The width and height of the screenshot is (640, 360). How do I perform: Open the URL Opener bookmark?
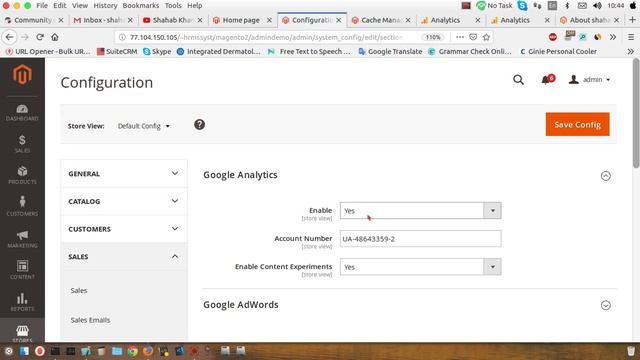(48, 51)
